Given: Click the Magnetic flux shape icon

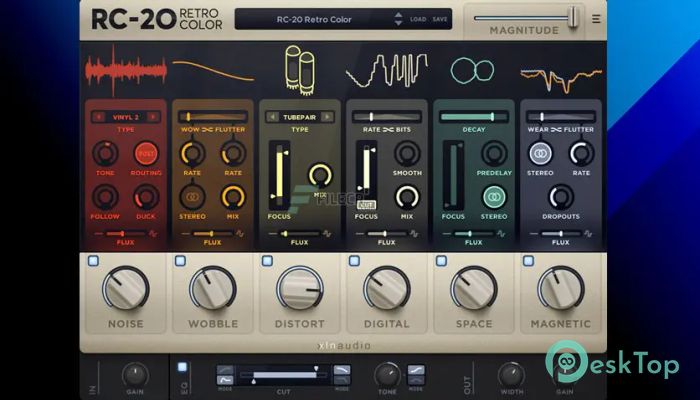Looking at the screenshot, I should click(588, 233).
